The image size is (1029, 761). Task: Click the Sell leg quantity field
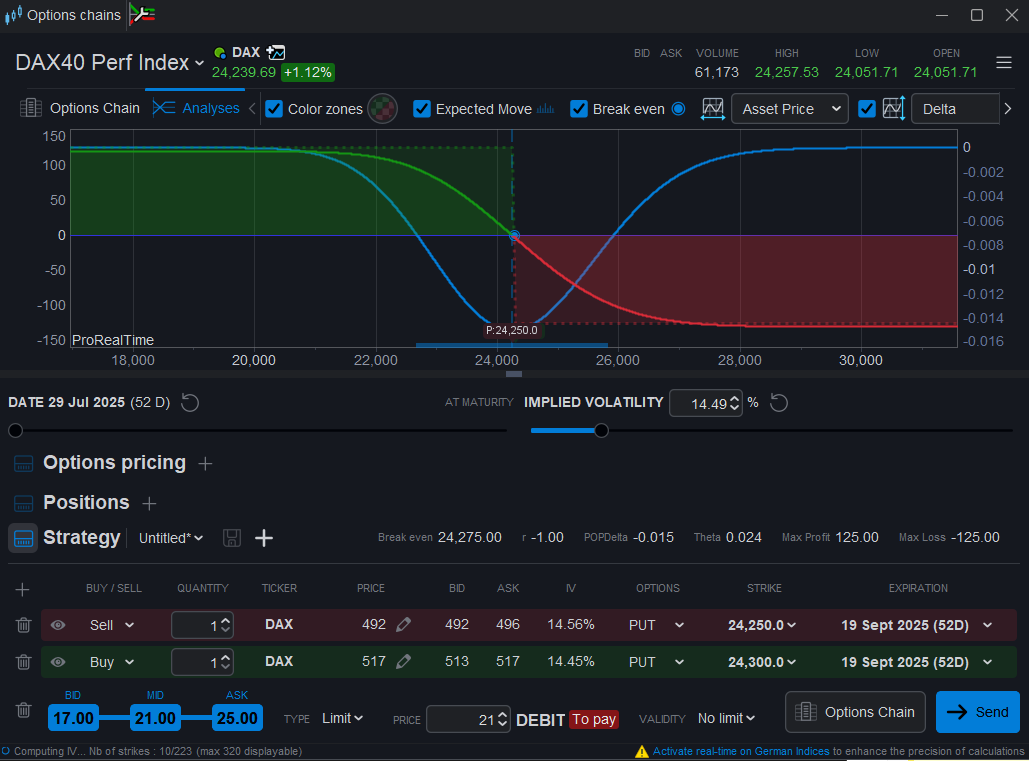click(x=202, y=625)
